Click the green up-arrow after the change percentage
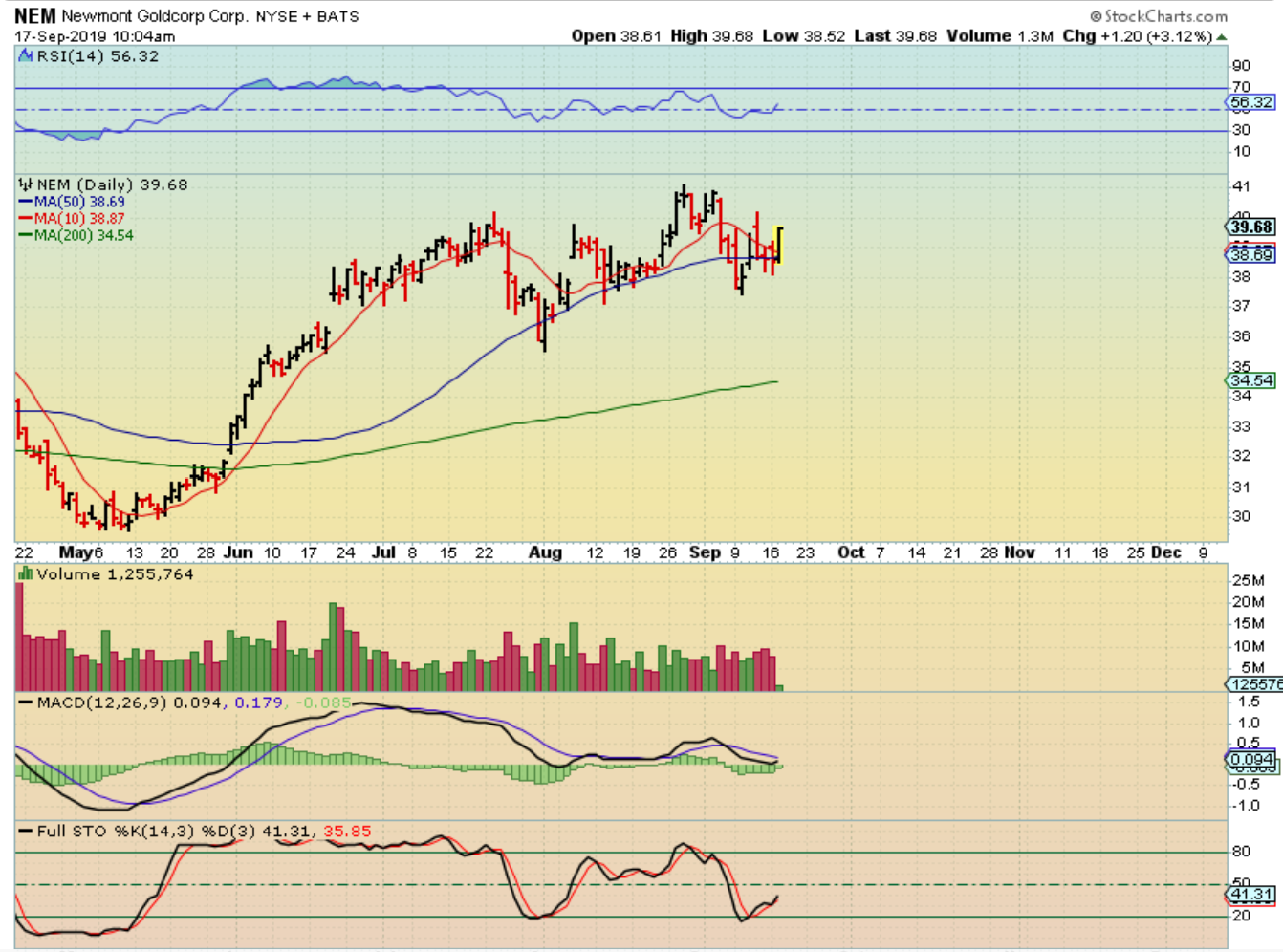Screen dimensions: 1283x952 pyautogui.click(x=1222, y=37)
